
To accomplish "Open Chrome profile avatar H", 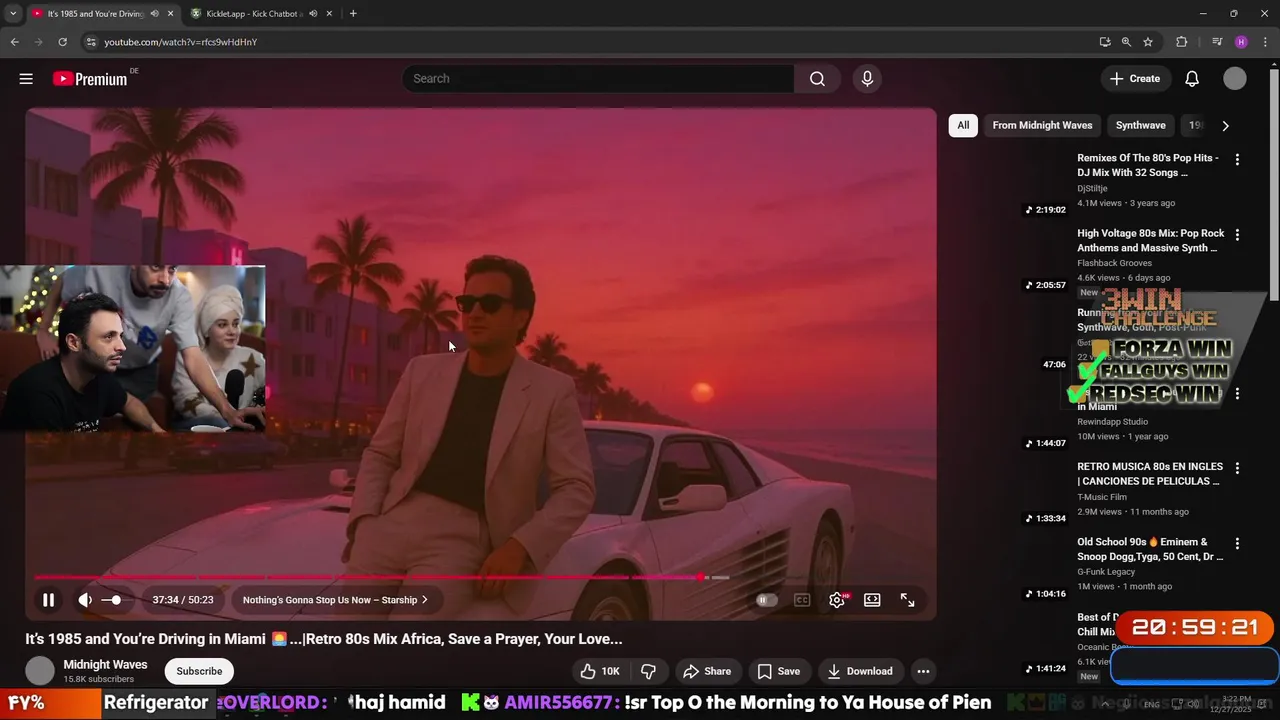I will [x=1241, y=42].
